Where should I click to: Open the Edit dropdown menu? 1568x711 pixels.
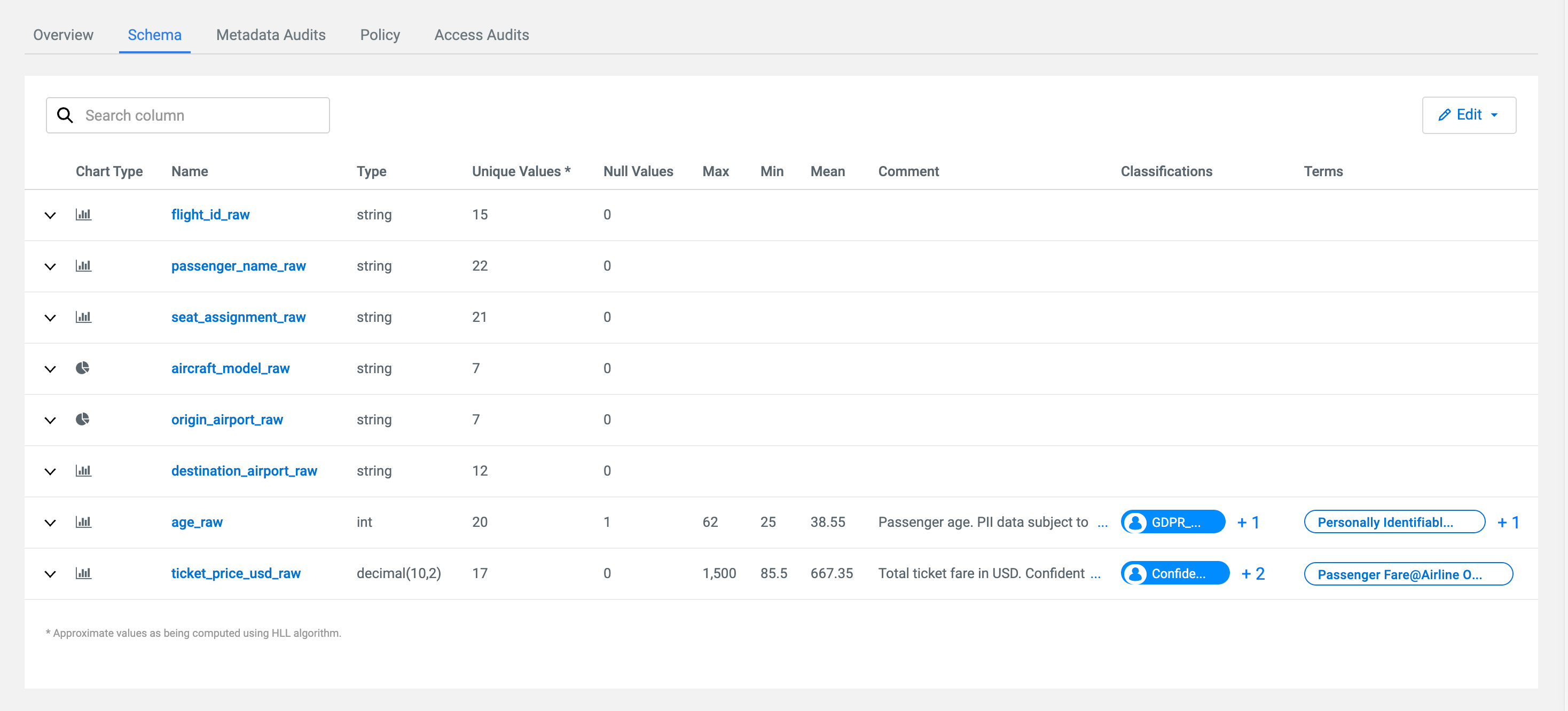coord(1468,115)
